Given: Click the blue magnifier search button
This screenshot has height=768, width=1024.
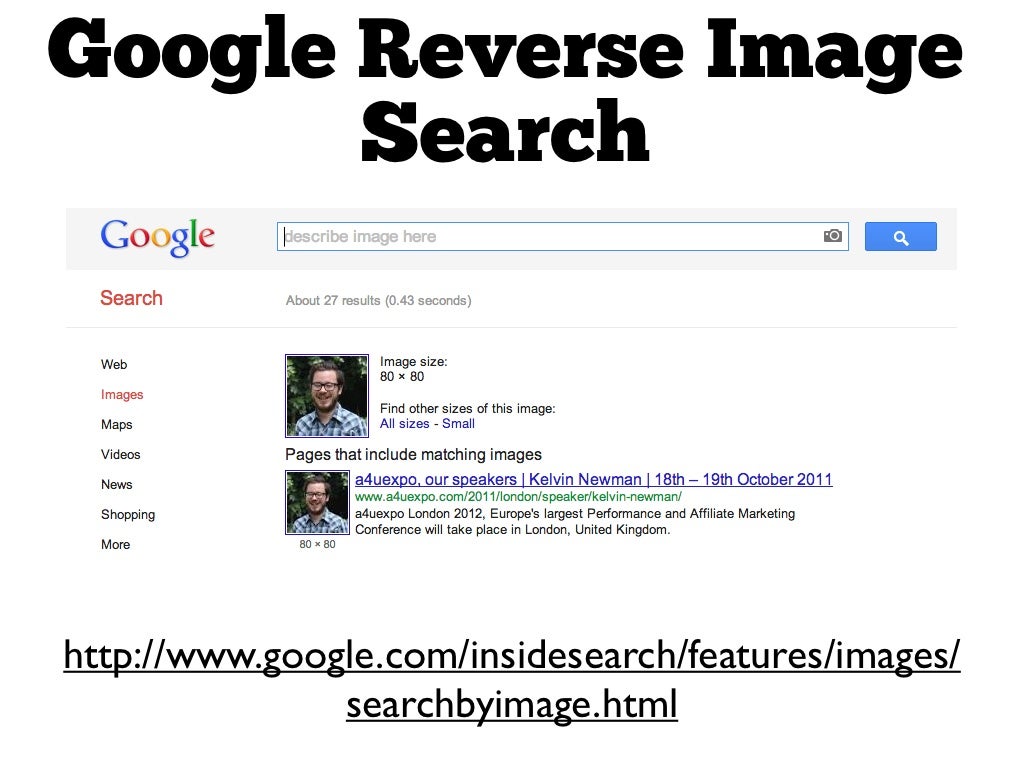Looking at the screenshot, I should tap(901, 236).
